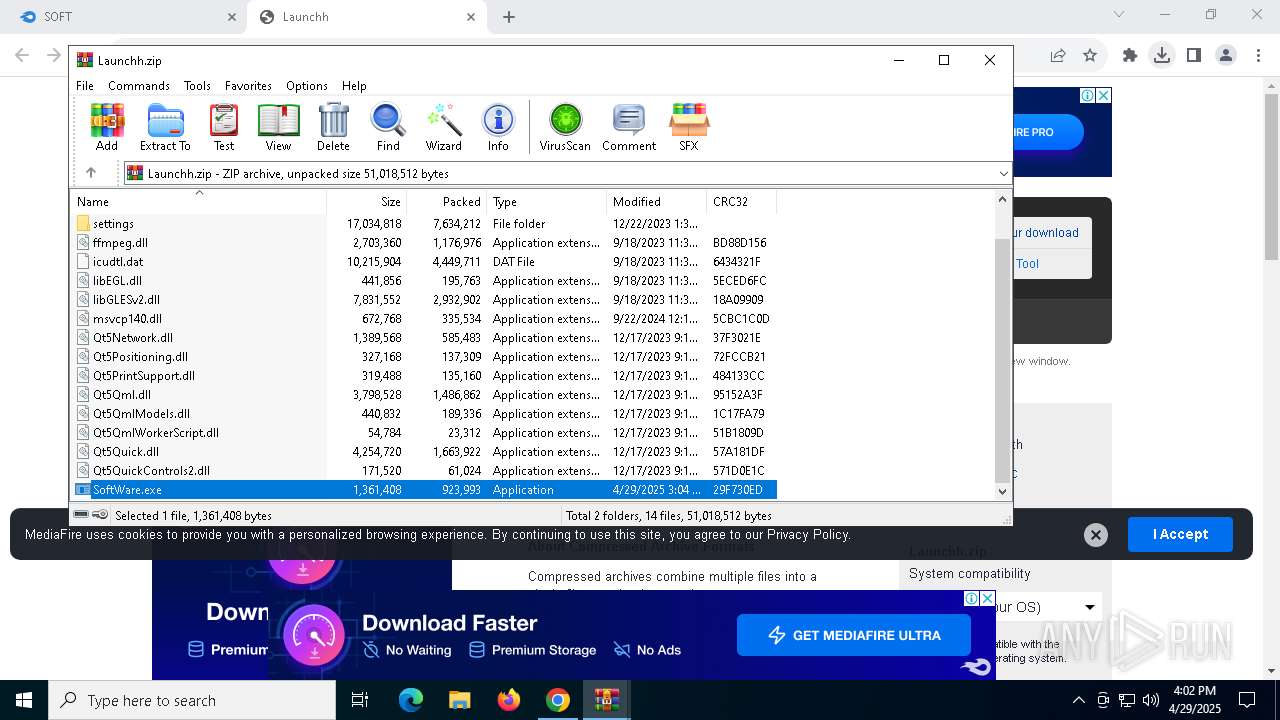Select ffmpeg.dll in the file list
Image resolution: width=1280 pixels, height=720 pixels.
click(425, 243)
